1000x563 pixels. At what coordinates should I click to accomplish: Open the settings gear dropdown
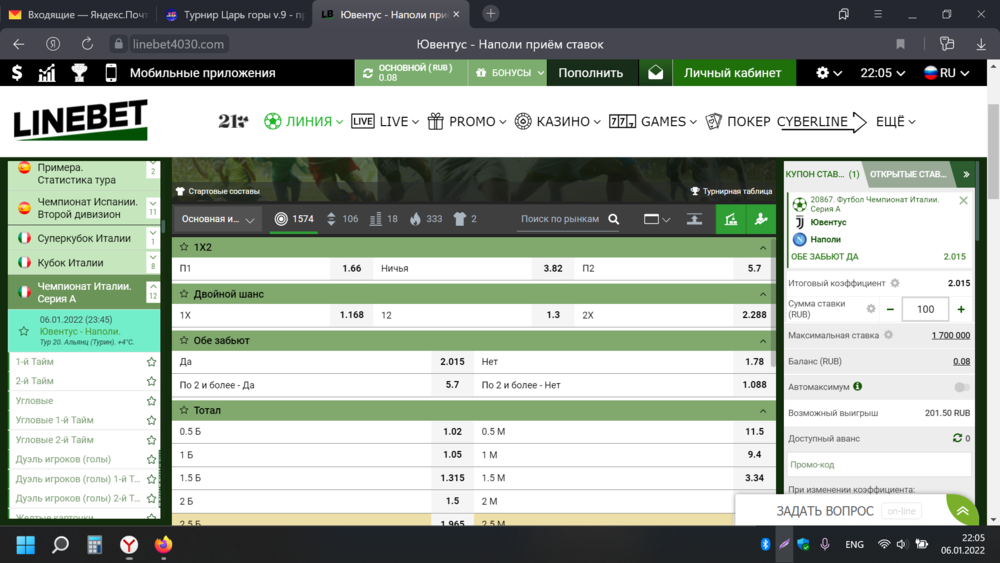coord(828,73)
